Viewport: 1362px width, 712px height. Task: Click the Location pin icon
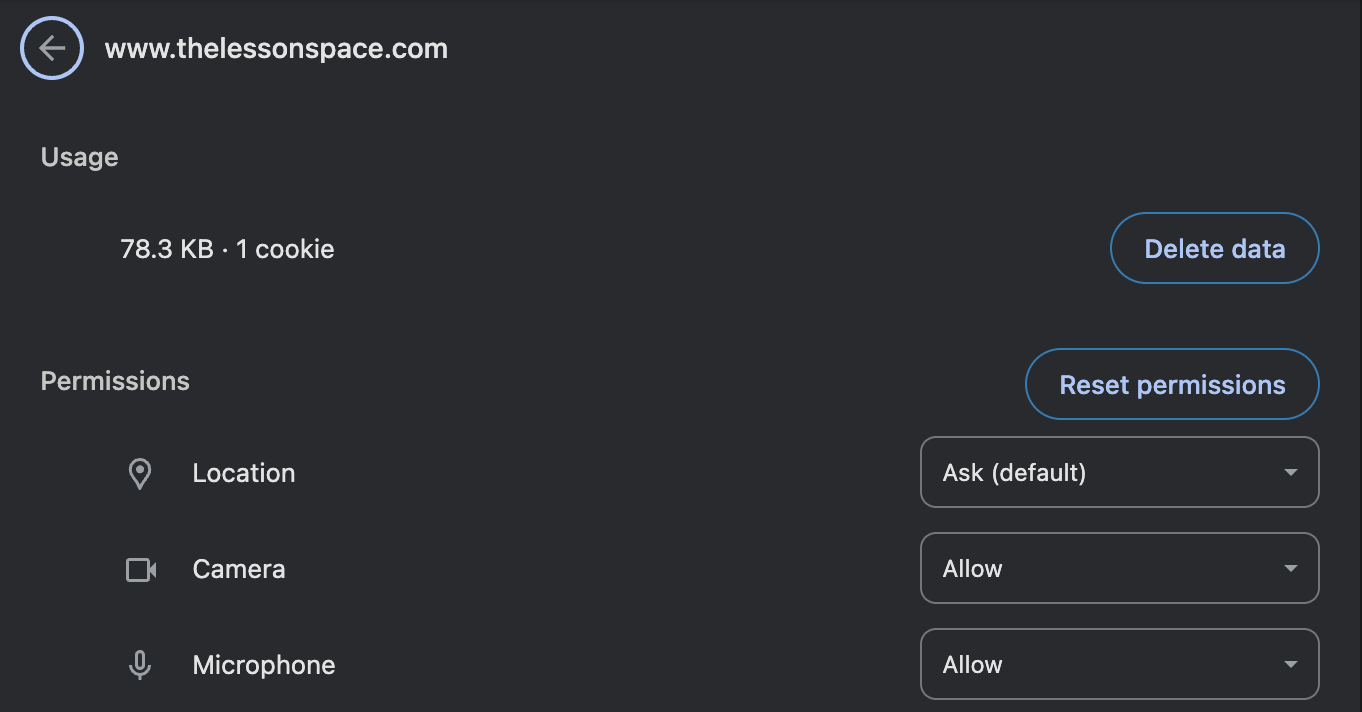pyautogui.click(x=140, y=473)
